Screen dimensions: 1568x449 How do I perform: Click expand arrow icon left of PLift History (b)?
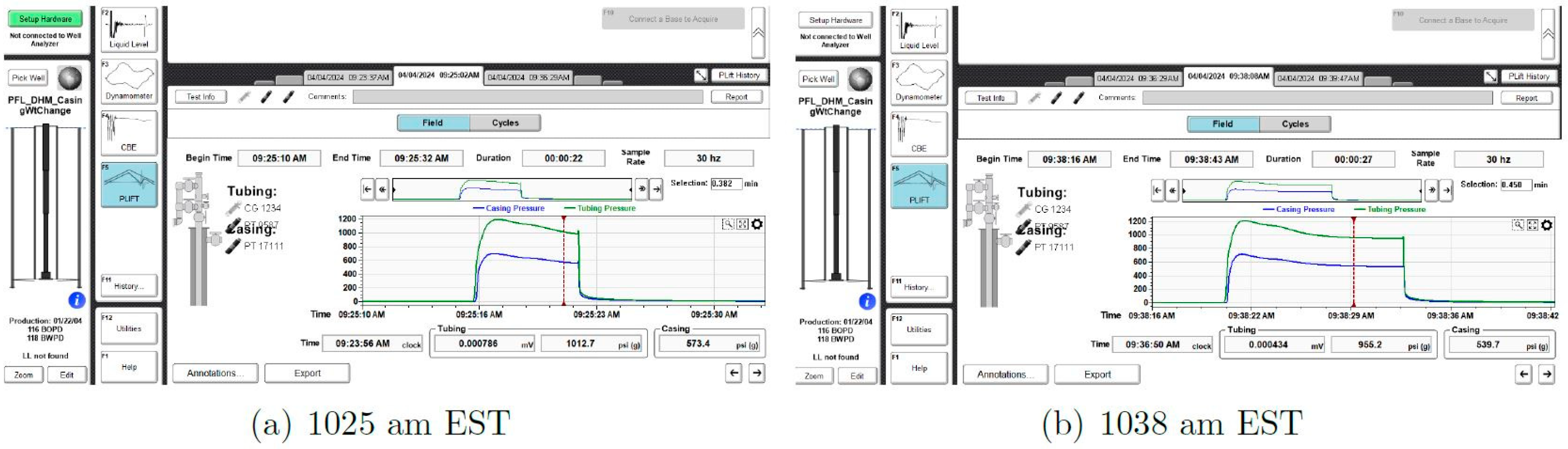(1491, 76)
